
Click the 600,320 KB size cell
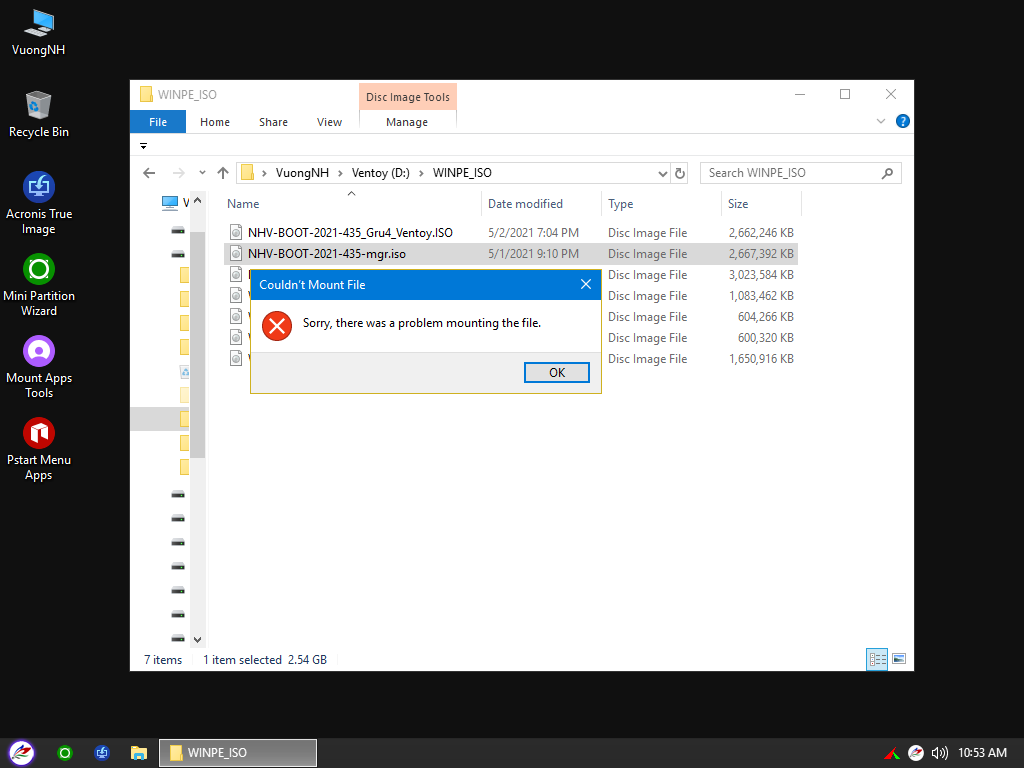765,338
